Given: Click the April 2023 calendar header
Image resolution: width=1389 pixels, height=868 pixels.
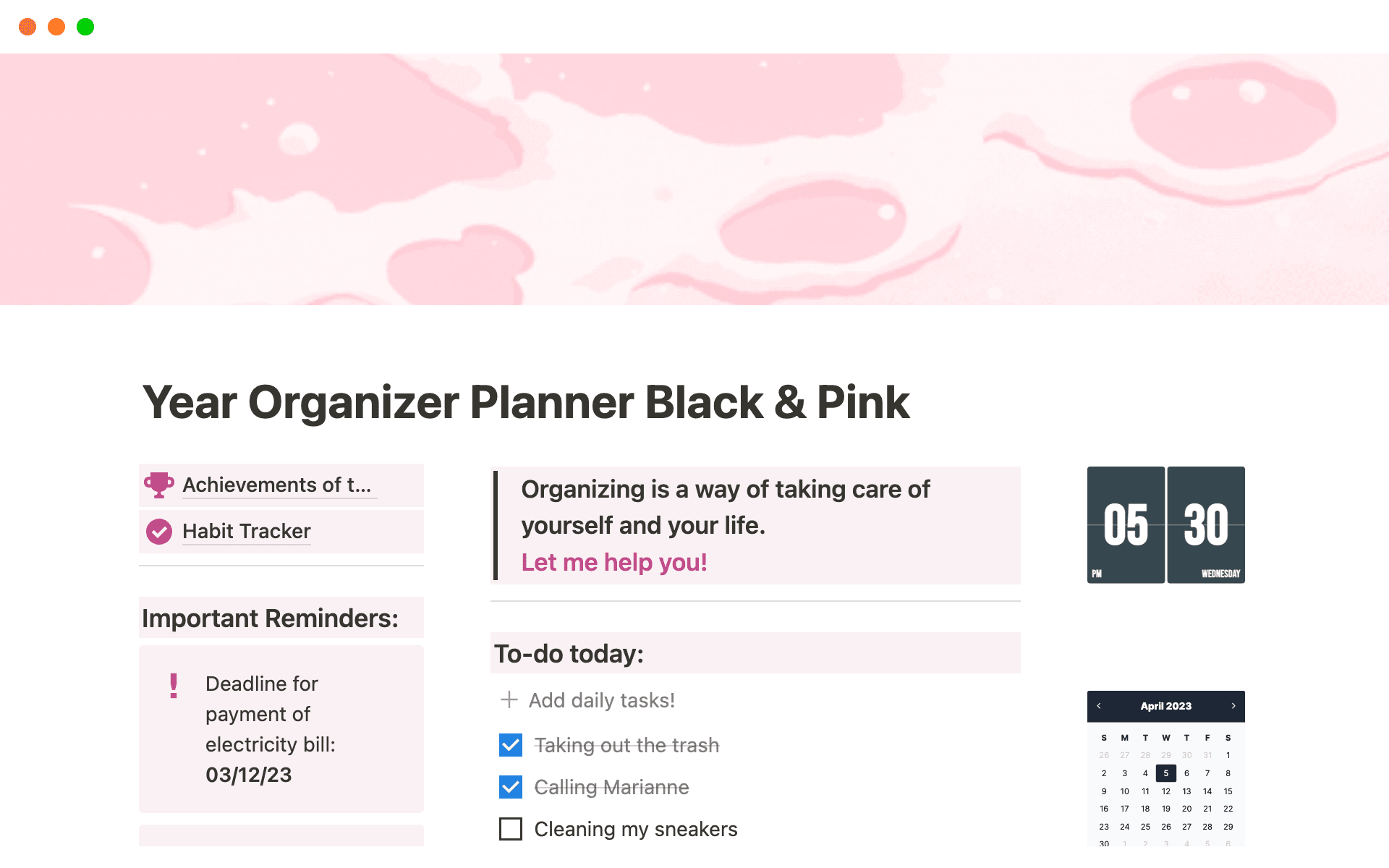Looking at the screenshot, I should point(1165,705).
